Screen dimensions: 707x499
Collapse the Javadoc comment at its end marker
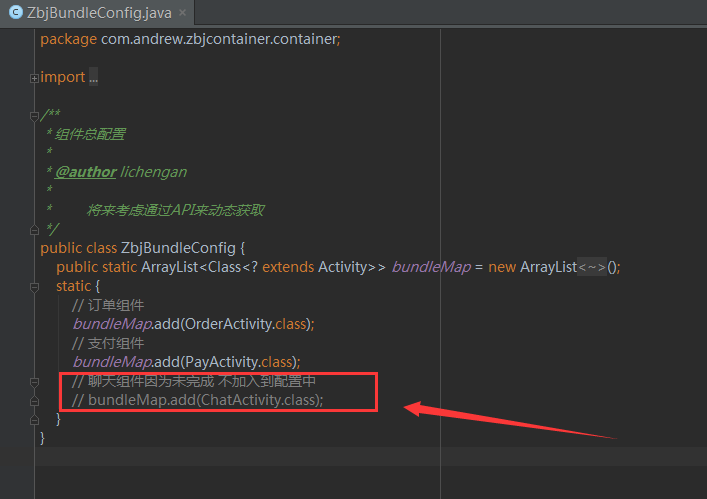34,230
